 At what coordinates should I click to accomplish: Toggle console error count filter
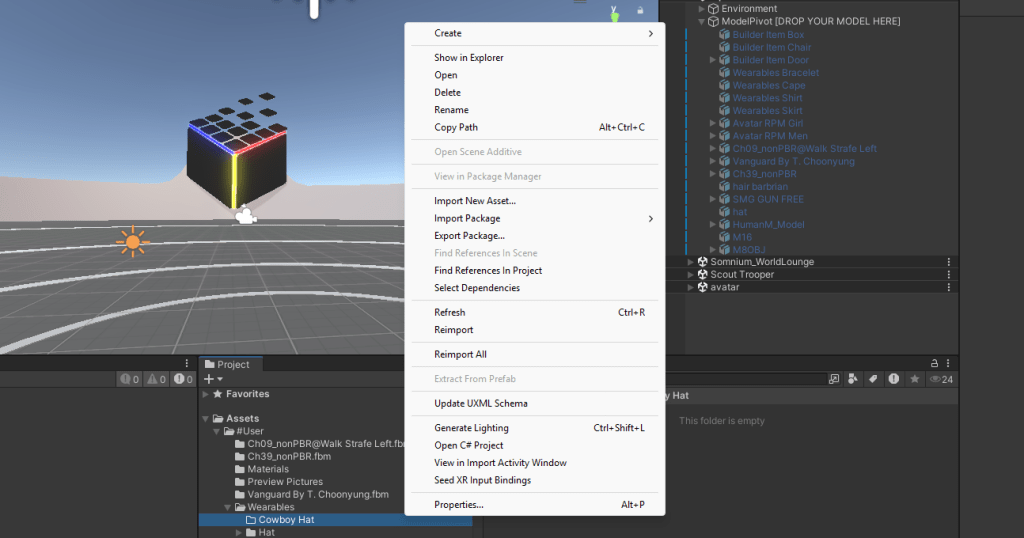coord(182,379)
